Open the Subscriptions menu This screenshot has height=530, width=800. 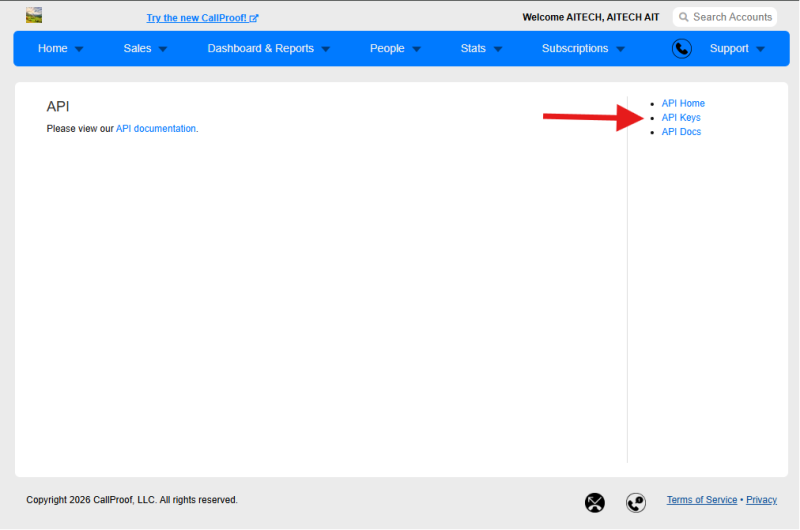pyautogui.click(x=574, y=48)
